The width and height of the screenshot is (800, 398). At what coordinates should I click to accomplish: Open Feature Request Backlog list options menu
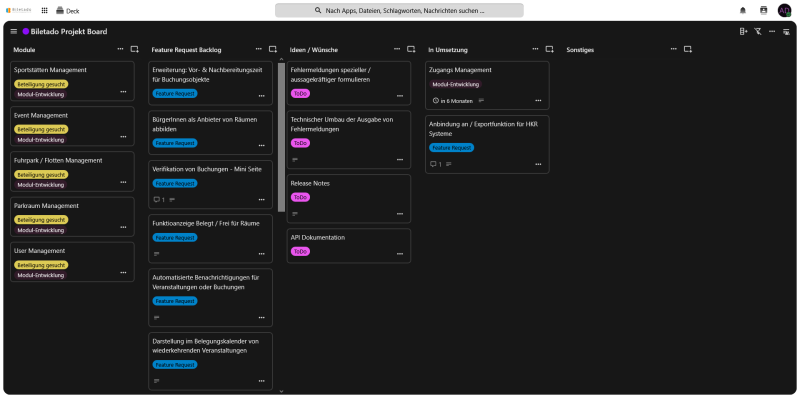pos(259,49)
